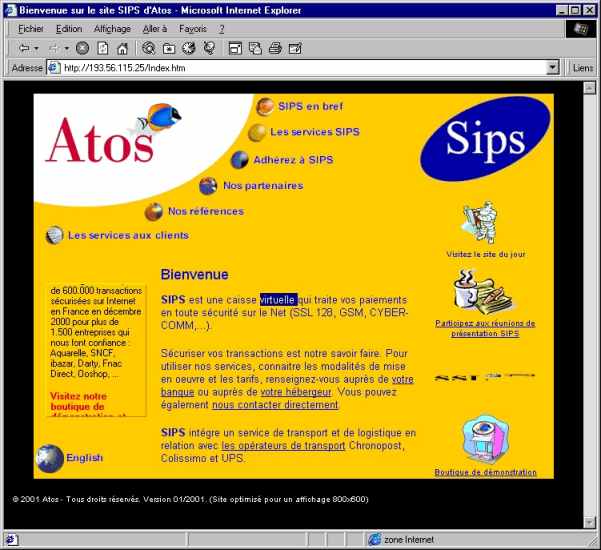Click the Stop loading toolbar icon
The width and height of the screenshot is (601, 550).
[x=82, y=48]
